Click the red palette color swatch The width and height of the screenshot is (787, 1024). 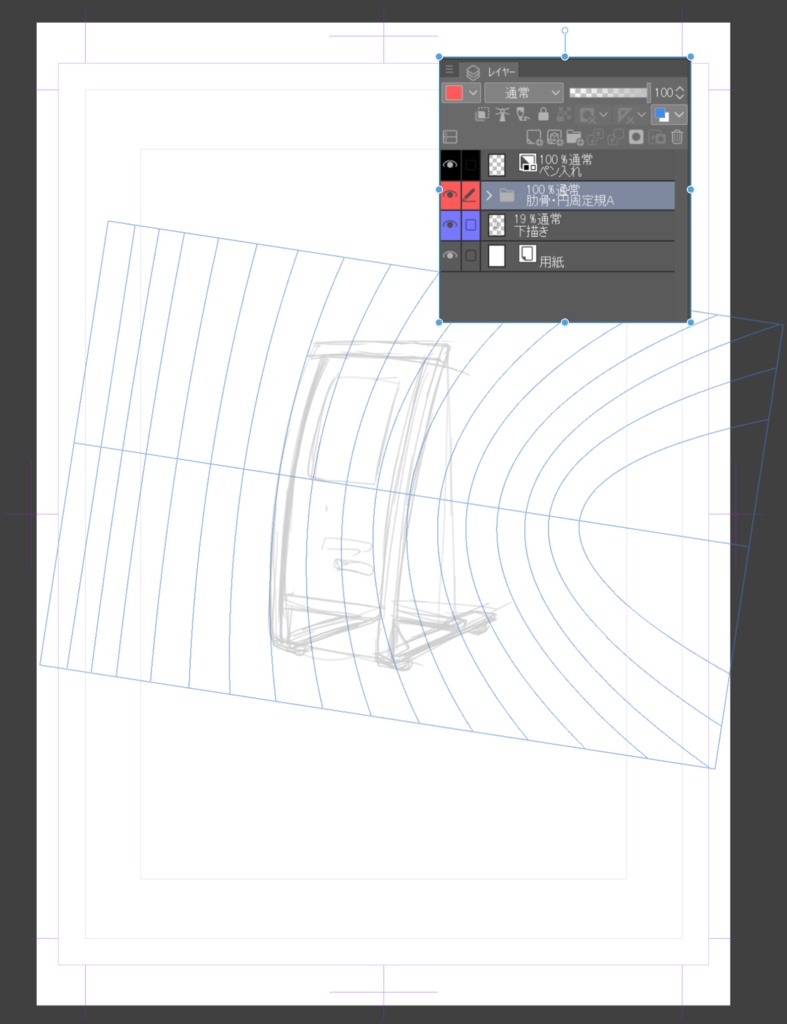click(x=454, y=93)
